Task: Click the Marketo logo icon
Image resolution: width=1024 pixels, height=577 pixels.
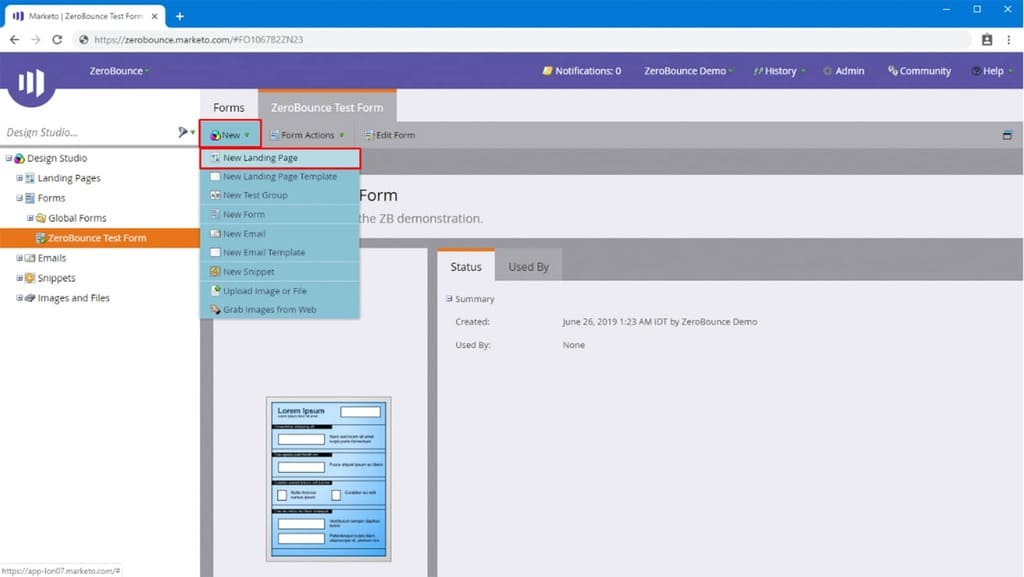Action: click(x=31, y=82)
